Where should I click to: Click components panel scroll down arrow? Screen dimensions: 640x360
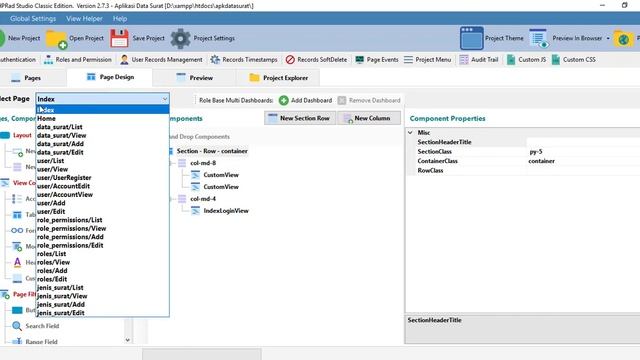pyautogui.click(x=128, y=340)
